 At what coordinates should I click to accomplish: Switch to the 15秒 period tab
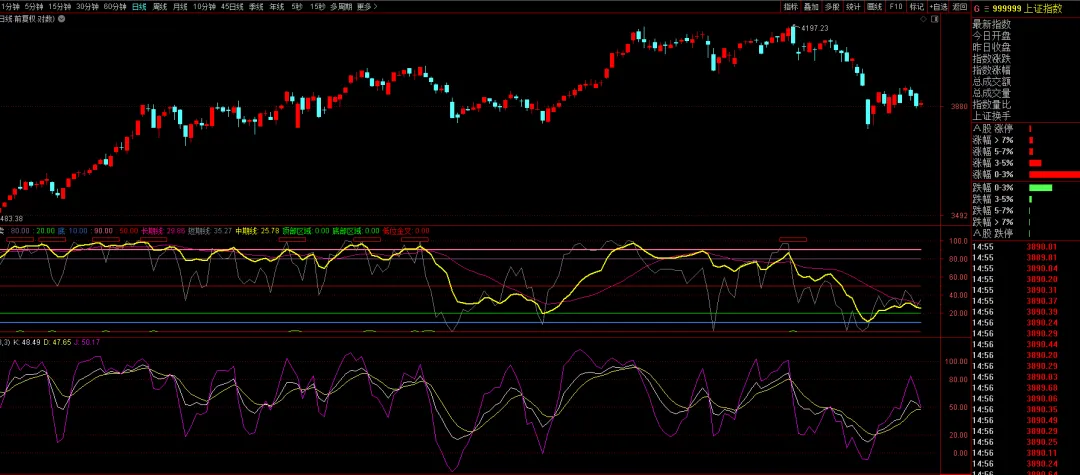[x=318, y=6]
